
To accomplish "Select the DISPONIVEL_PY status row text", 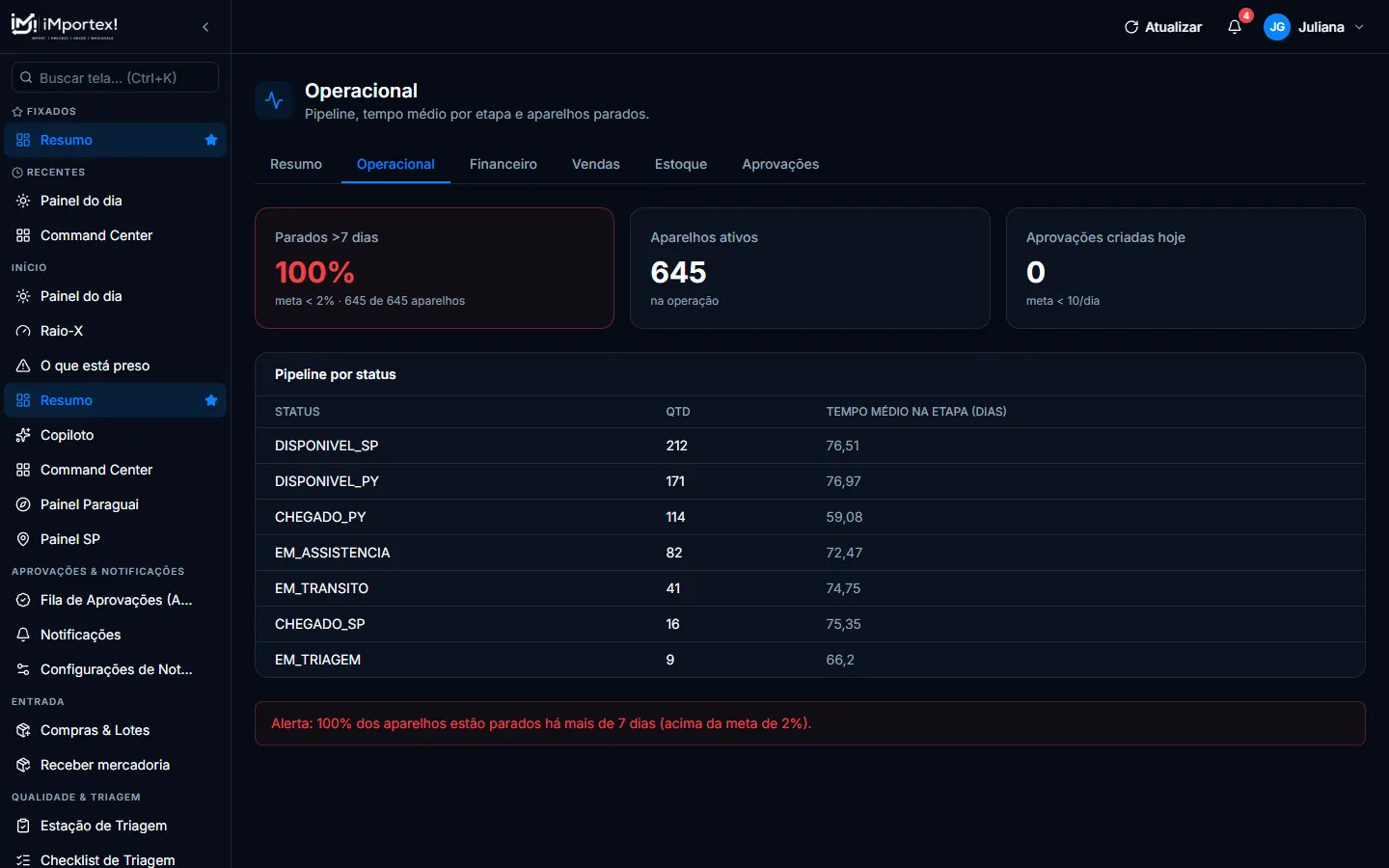I will point(326,481).
